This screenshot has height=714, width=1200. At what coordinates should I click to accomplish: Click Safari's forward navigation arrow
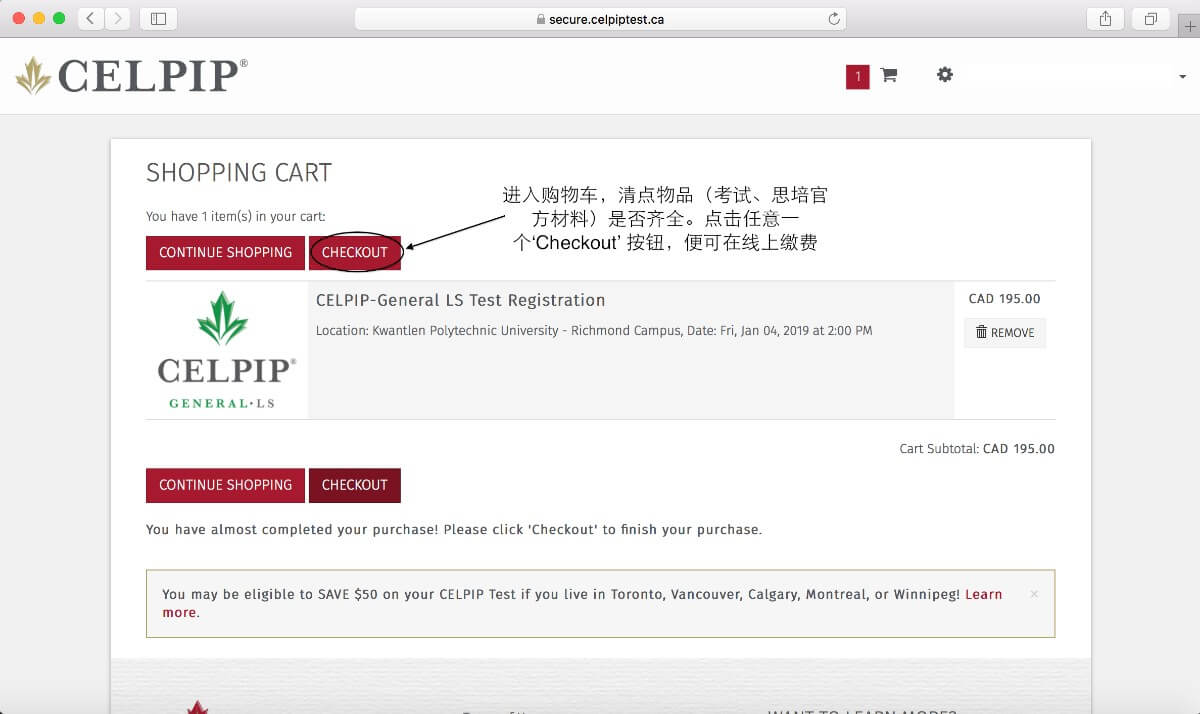click(117, 18)
